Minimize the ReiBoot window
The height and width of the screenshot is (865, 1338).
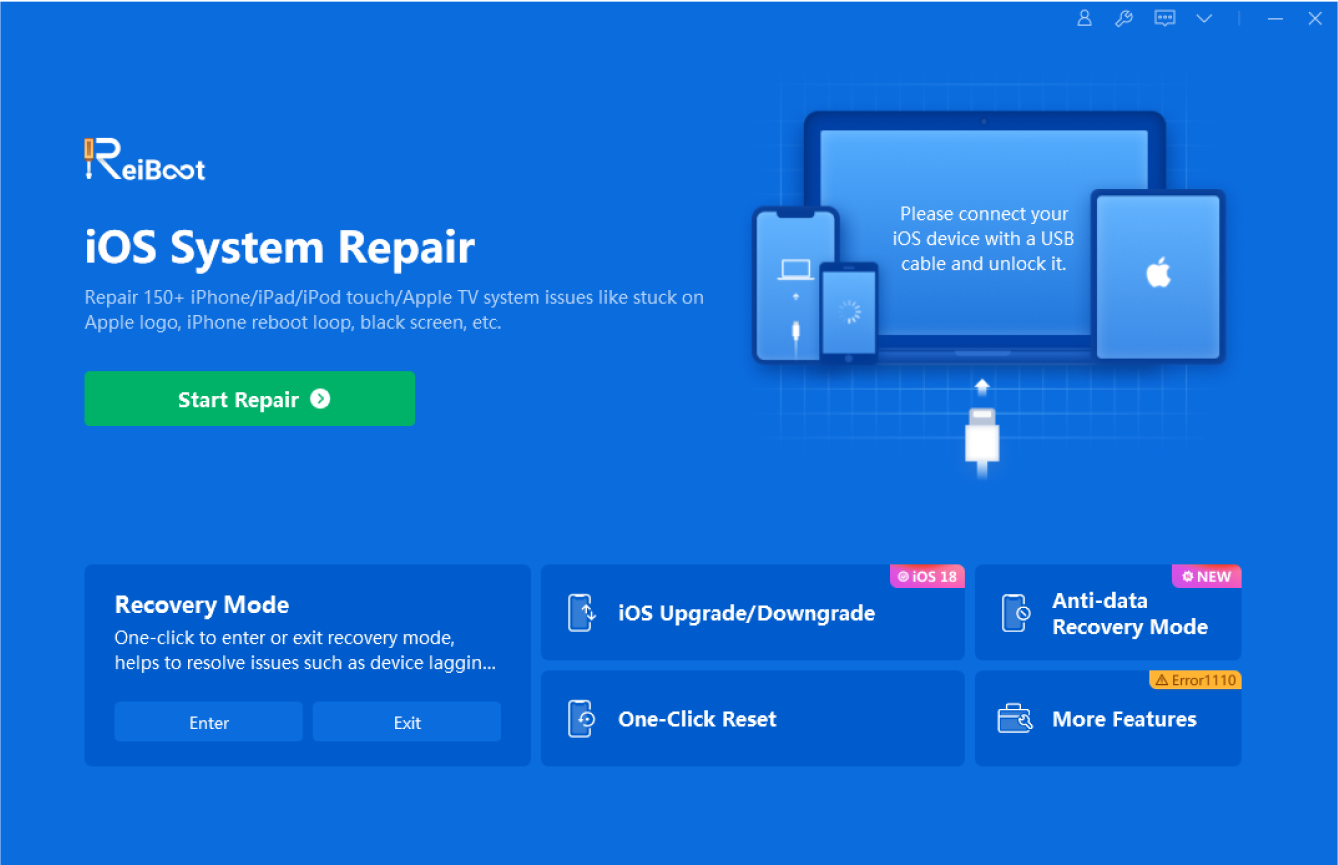click(1275, 18)
